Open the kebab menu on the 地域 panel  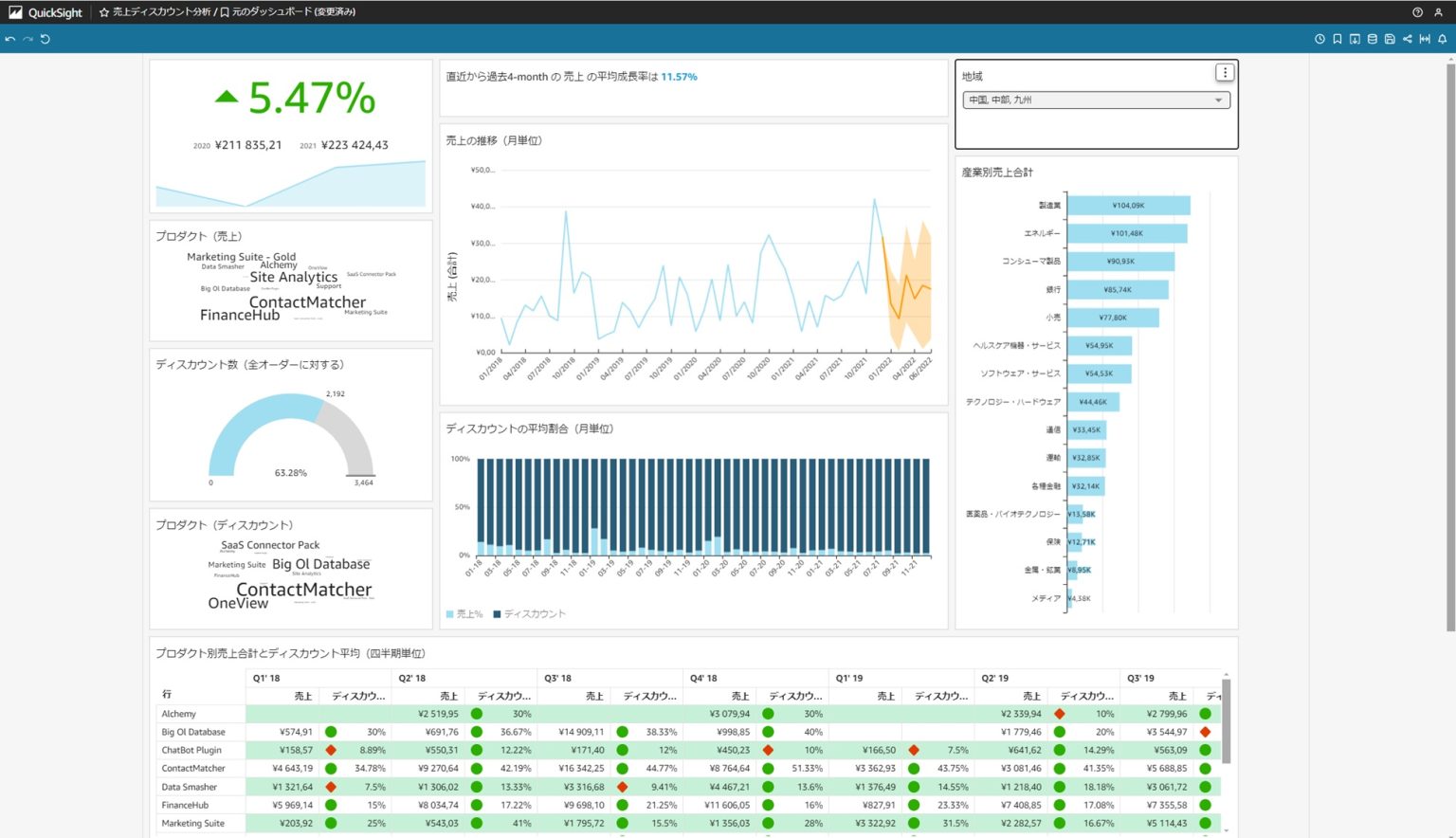pos(1225,71)
